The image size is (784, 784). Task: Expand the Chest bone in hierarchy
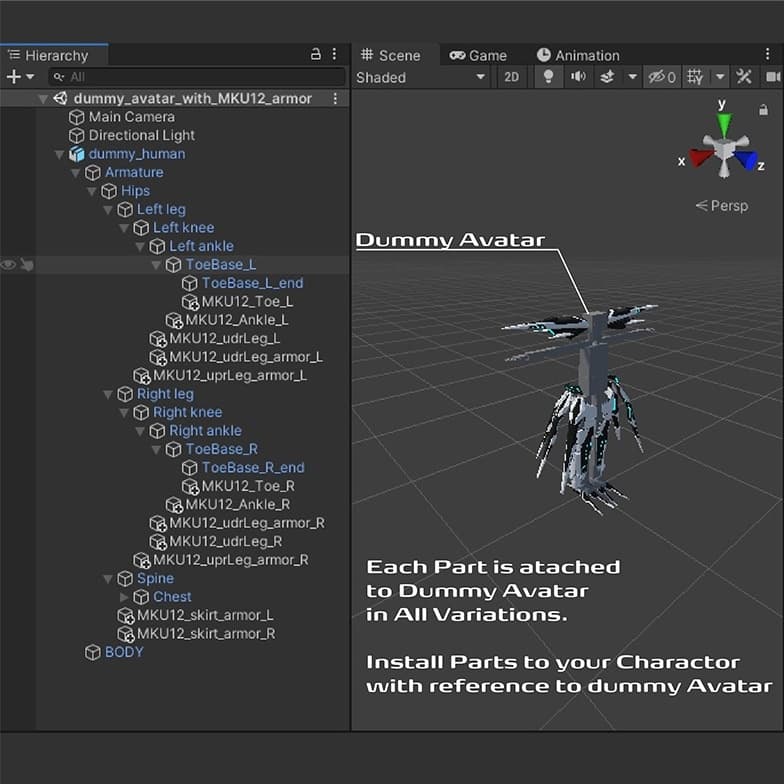pos(125,597)
